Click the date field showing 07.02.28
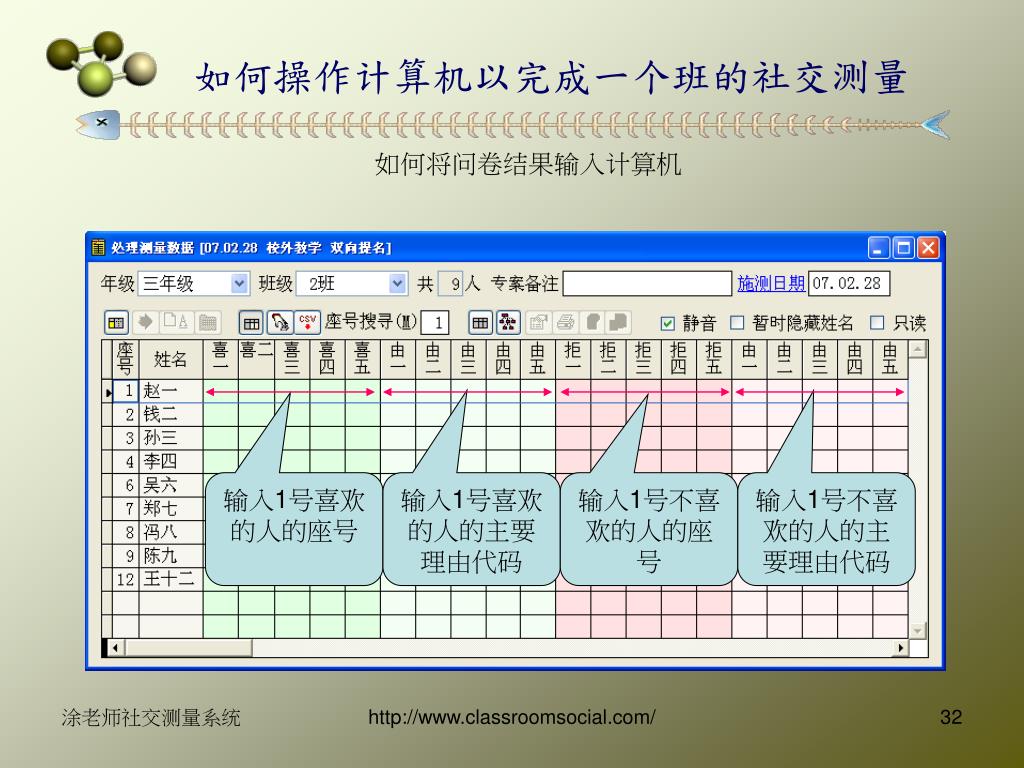Viewport: 1024px width, 768px height. tap(848, 283)
